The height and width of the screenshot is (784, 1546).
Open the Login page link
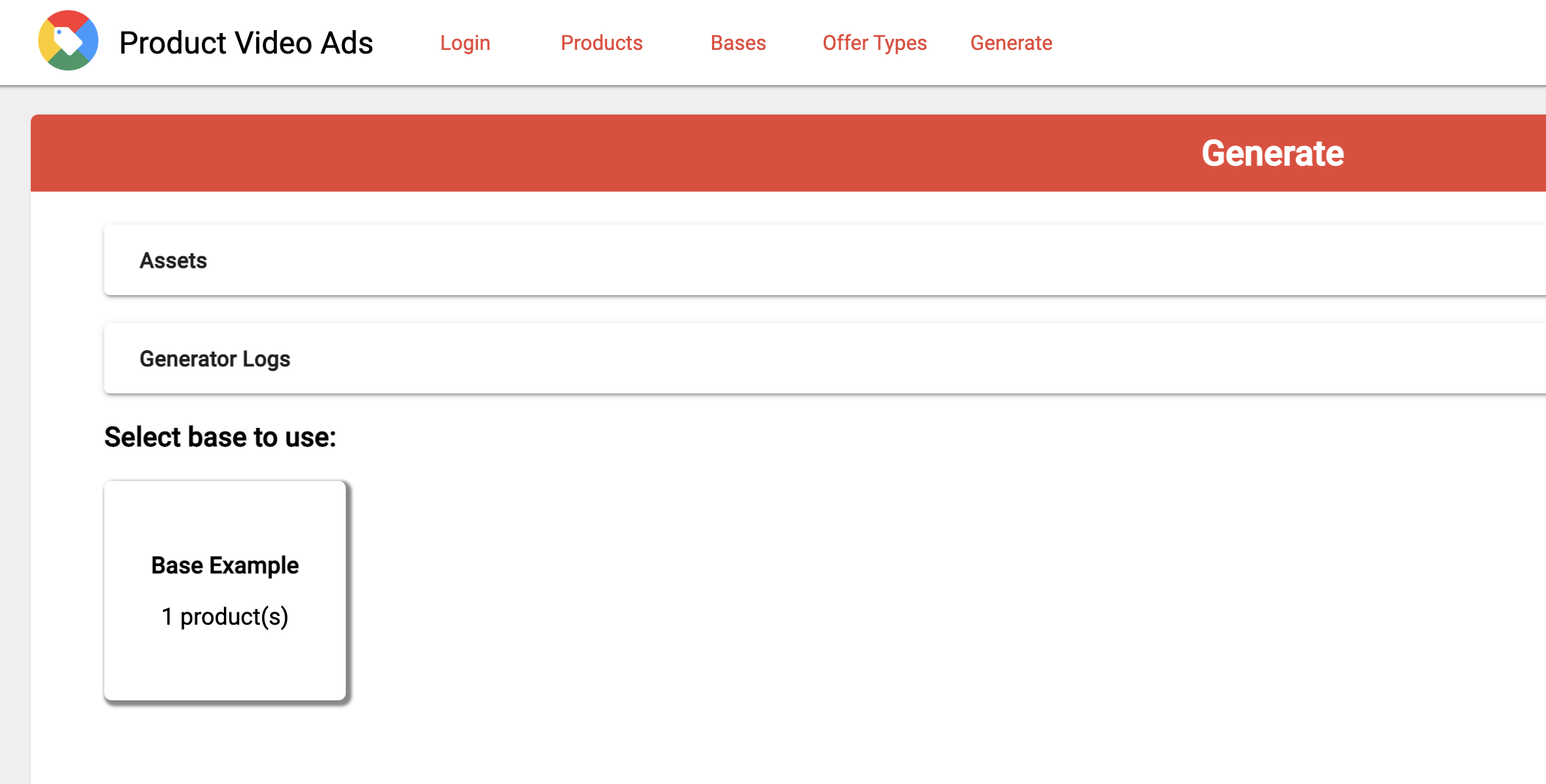465,43
